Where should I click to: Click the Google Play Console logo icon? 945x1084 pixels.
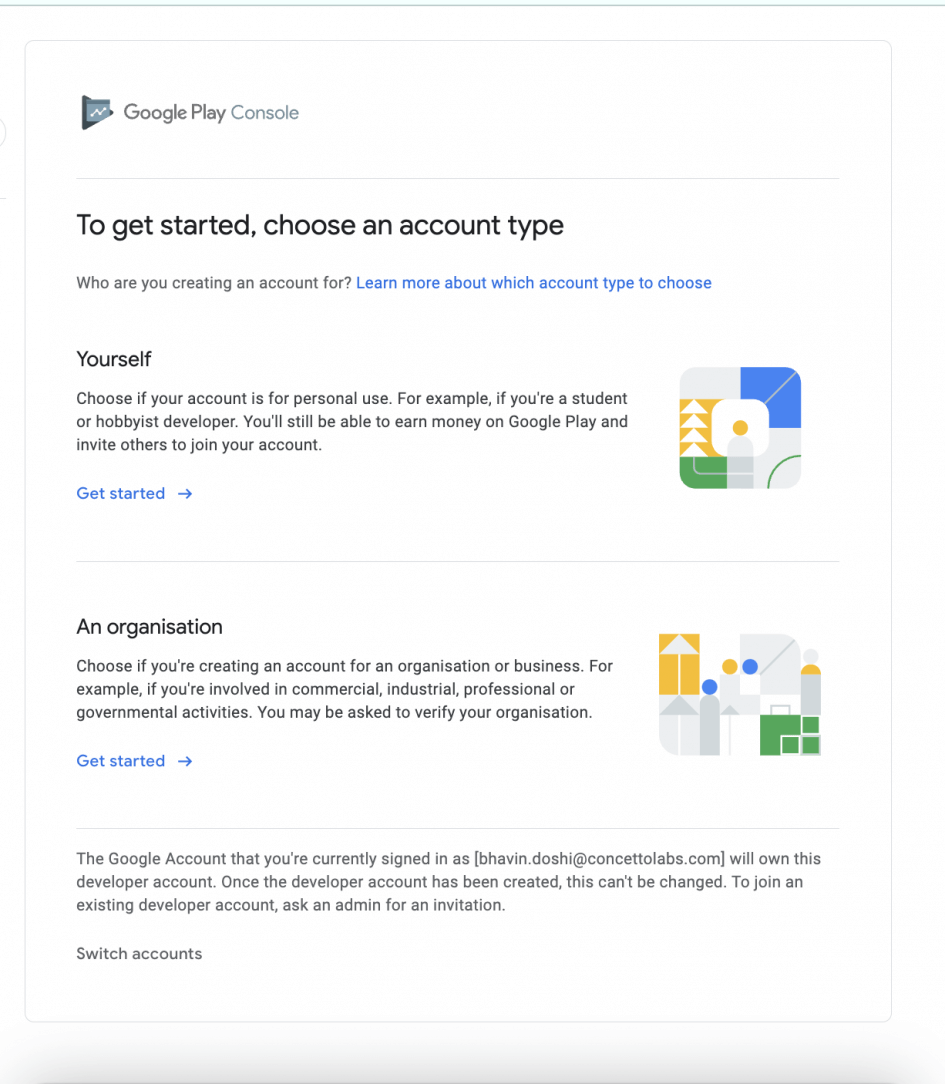coord(96,113)
